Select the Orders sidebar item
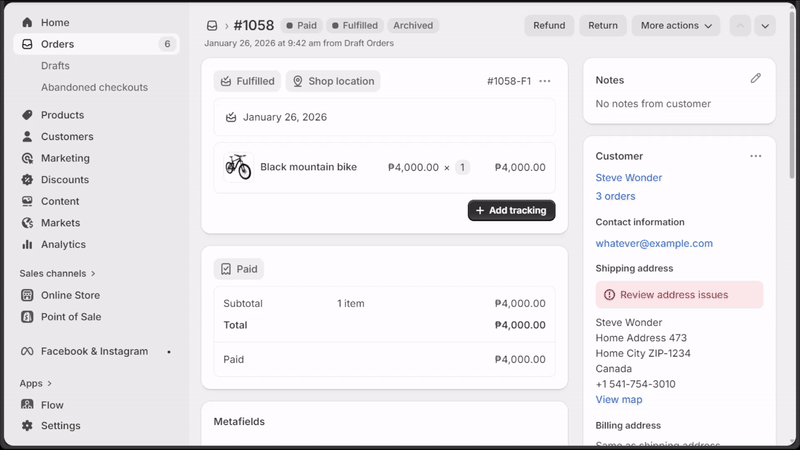Screen dimensions: 800x450 (96, 44)
